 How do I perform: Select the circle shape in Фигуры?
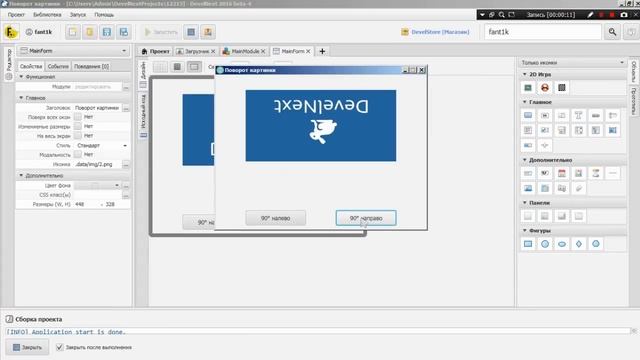(x=545, y=244)
